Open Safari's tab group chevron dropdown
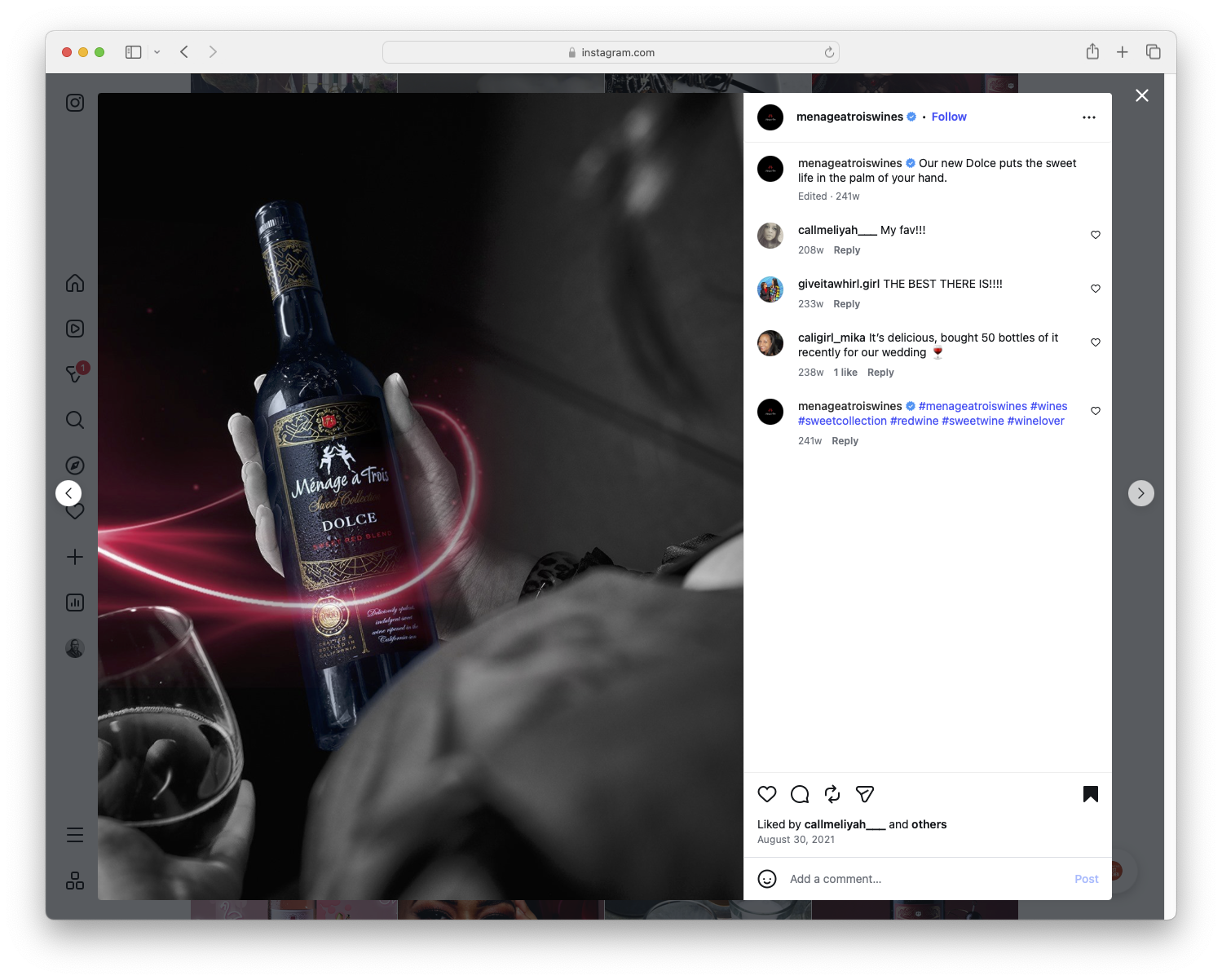The image size is (1222, 980). (157, 51)
